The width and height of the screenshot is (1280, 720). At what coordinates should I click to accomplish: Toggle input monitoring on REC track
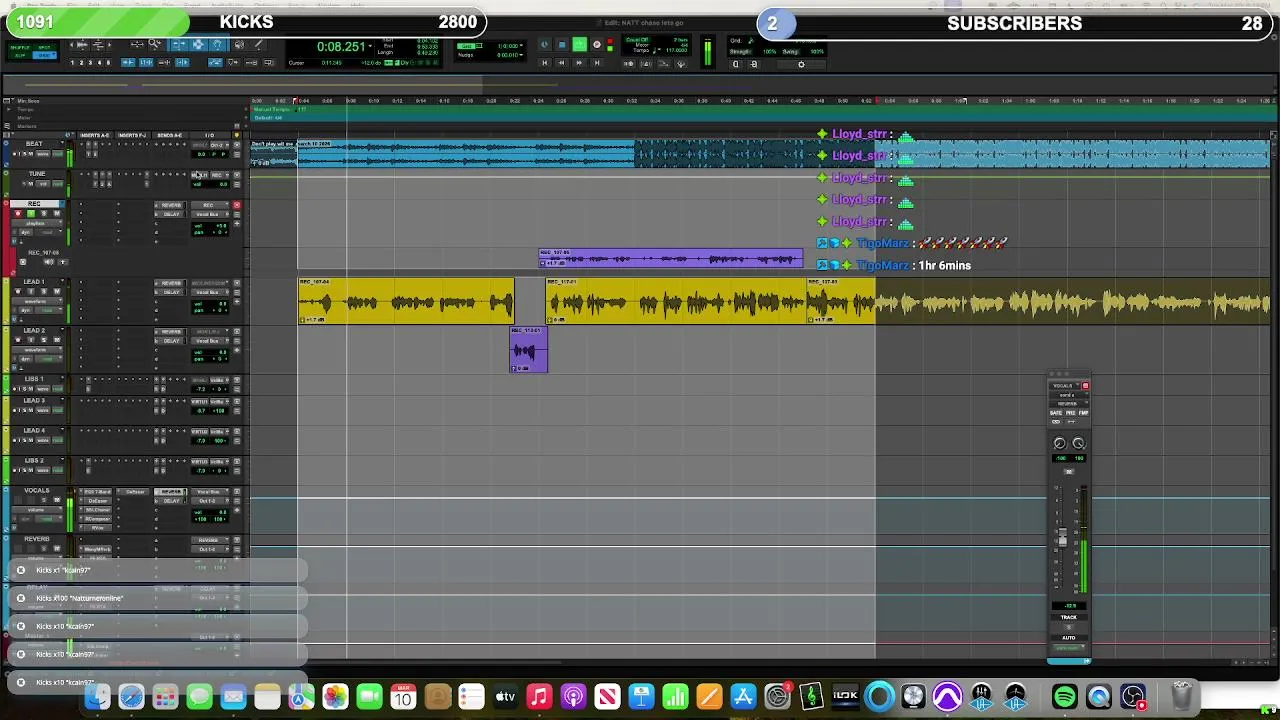(x=31, y=213)
